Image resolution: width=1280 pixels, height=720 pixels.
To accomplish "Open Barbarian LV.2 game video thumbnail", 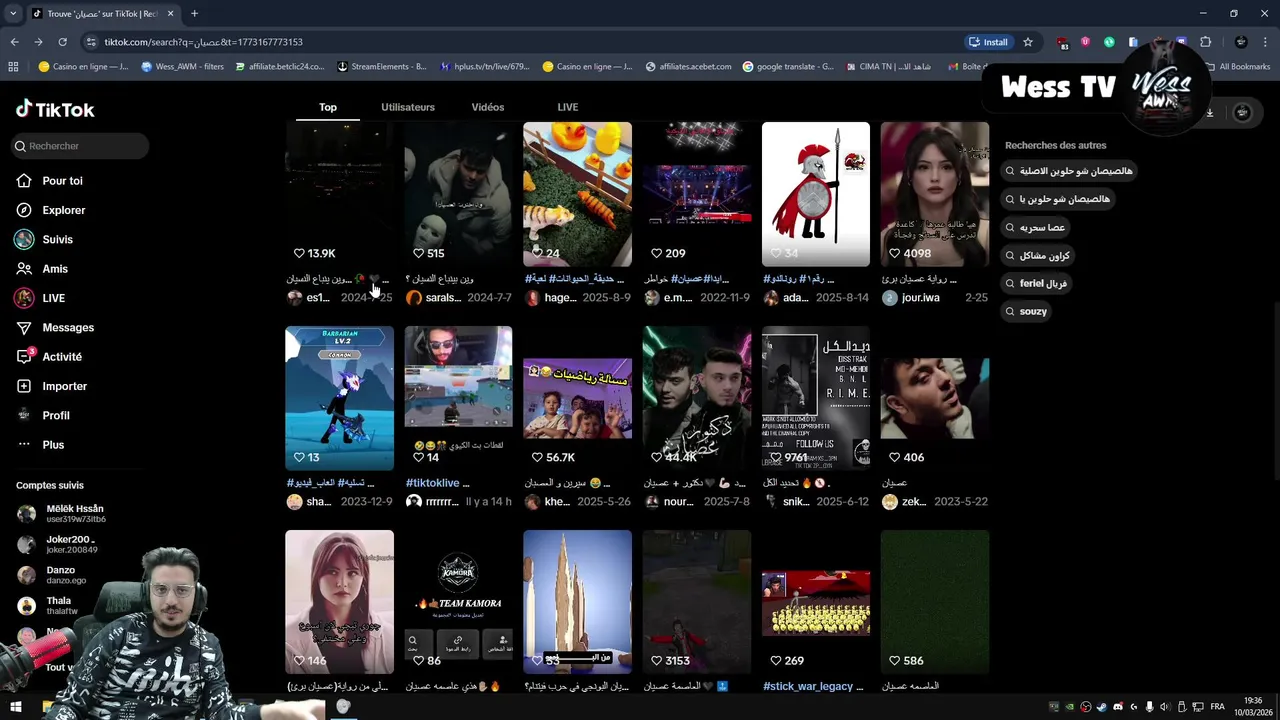I will click(x=339, y=398).
